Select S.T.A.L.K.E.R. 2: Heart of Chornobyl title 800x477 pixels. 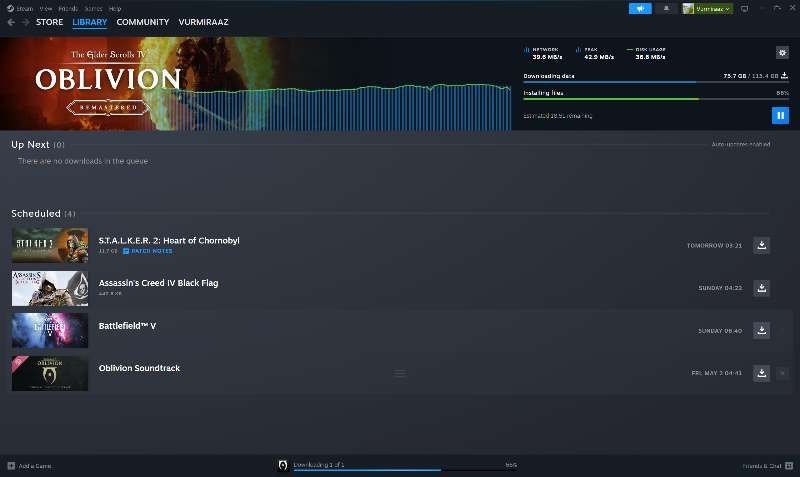pos(169,240)
